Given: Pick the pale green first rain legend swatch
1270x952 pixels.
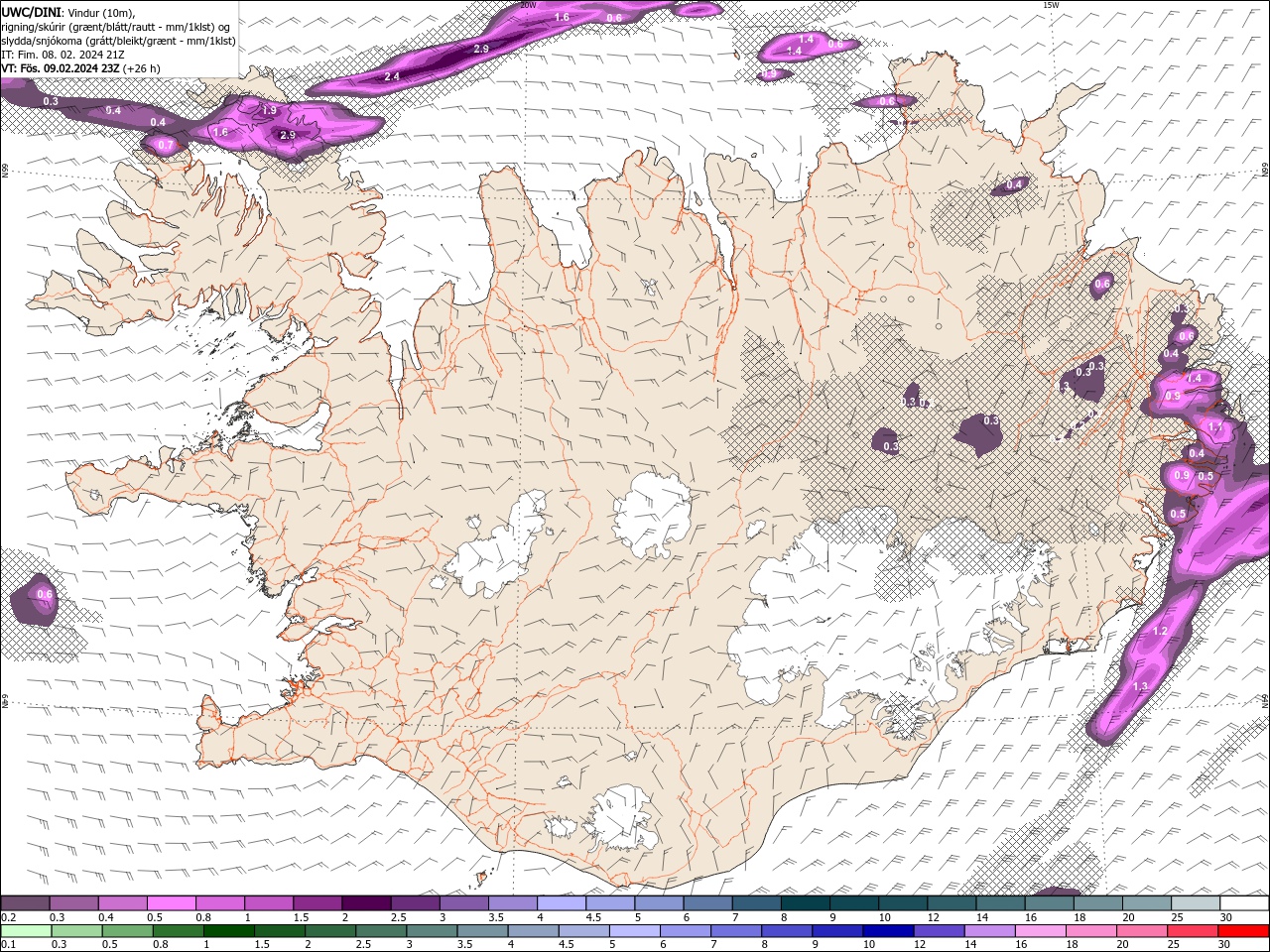Looking at the screenshot, I should pos(25,930).
